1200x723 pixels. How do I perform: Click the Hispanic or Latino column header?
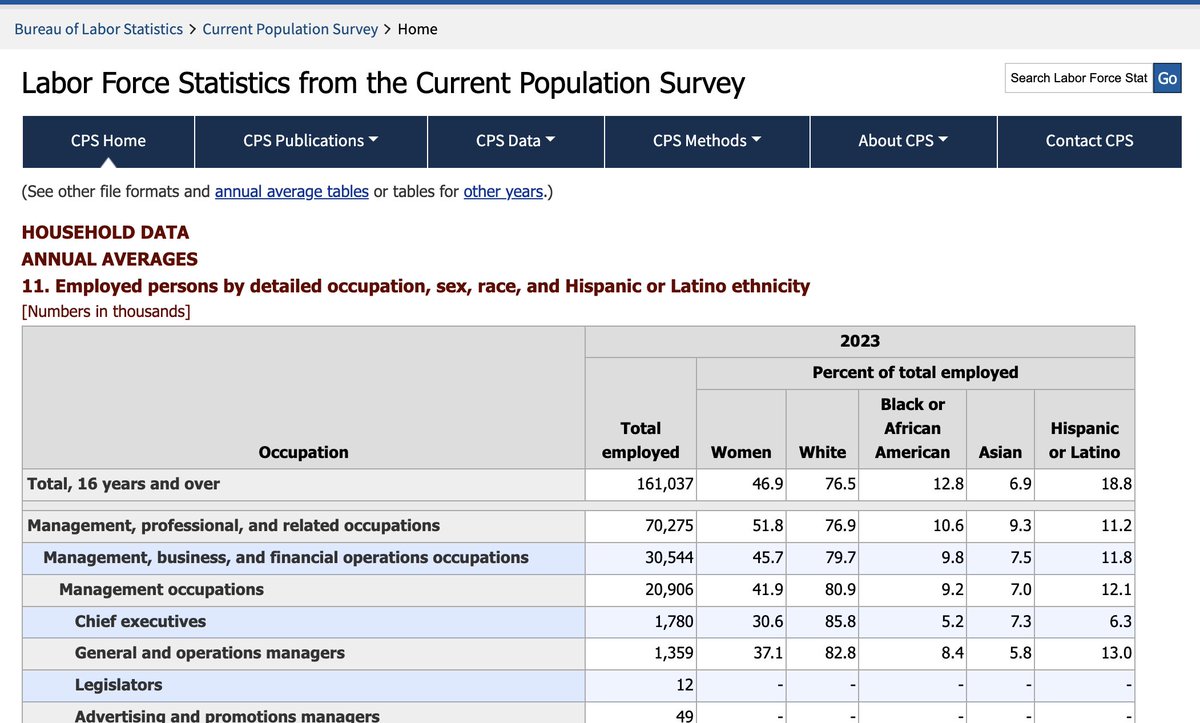pyautogui.click(x=1085, y=440)
